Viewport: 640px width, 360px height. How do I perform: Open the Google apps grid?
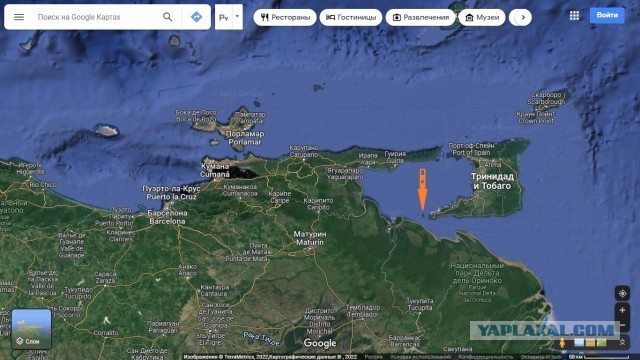point(574,16)
